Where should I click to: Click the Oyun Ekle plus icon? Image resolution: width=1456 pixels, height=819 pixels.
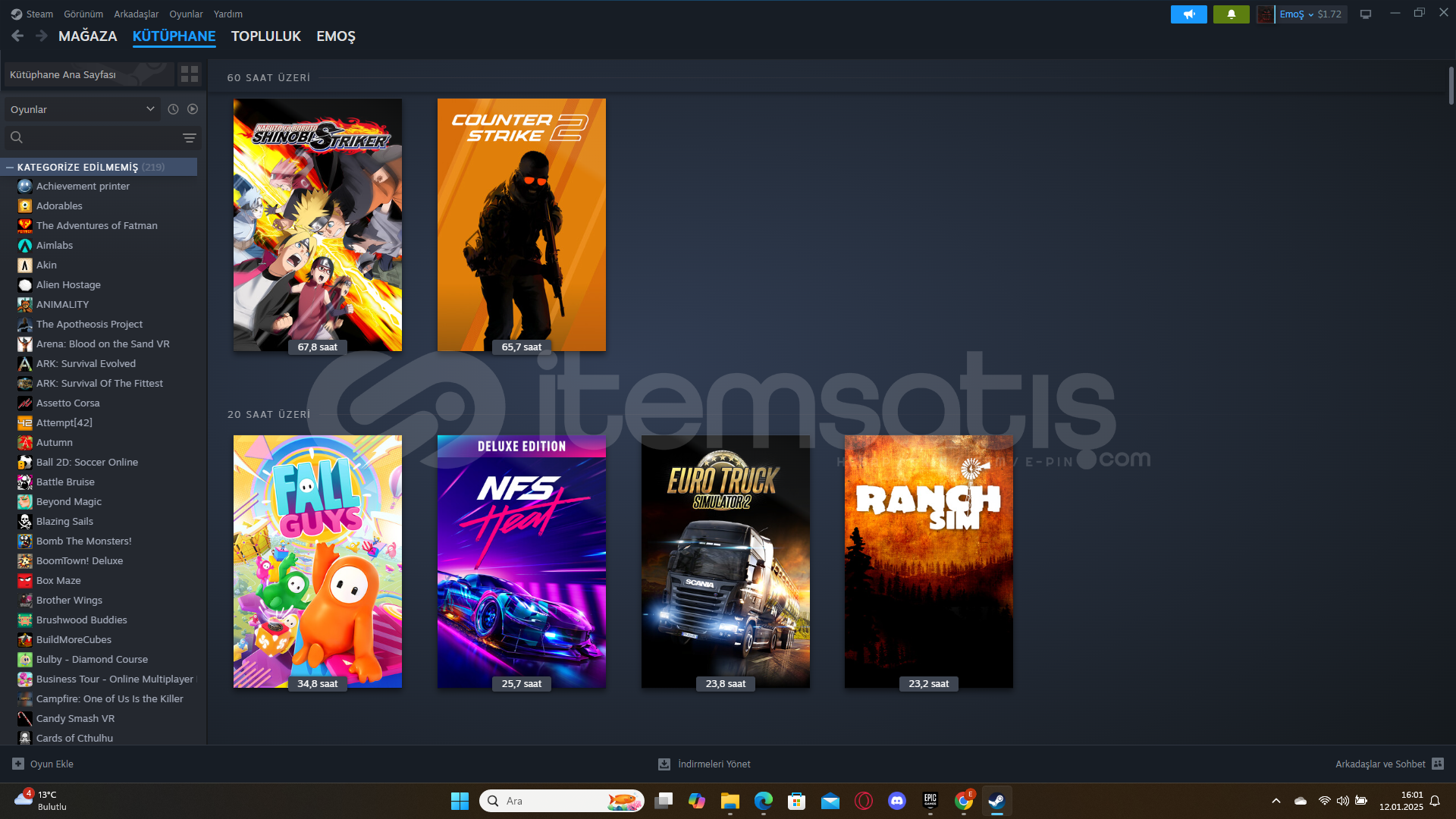pos(18,764)
